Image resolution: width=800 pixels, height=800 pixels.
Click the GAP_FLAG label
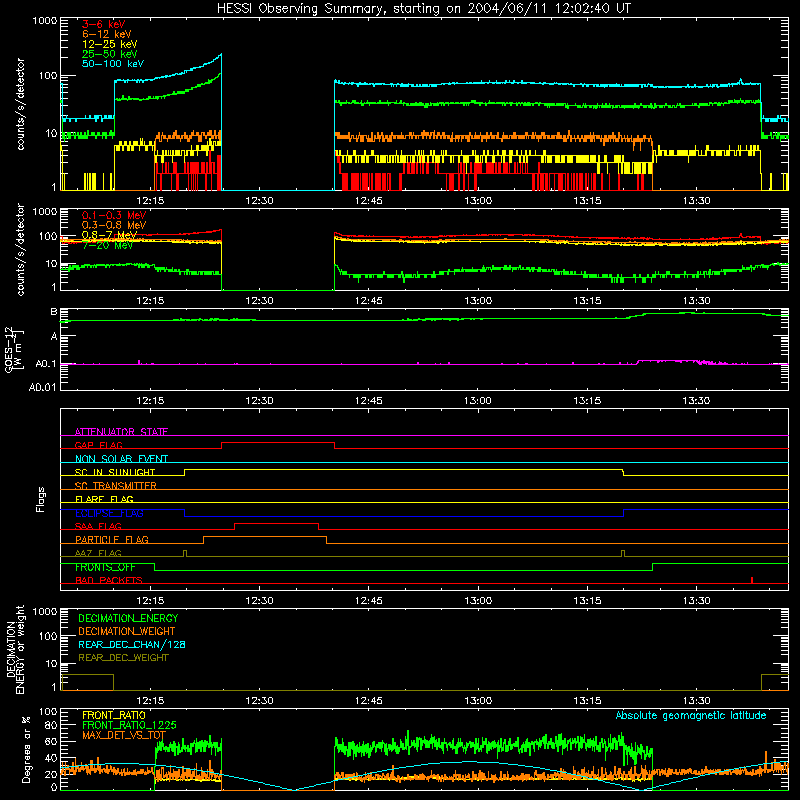pyautogui.click(x=98, y=445)
